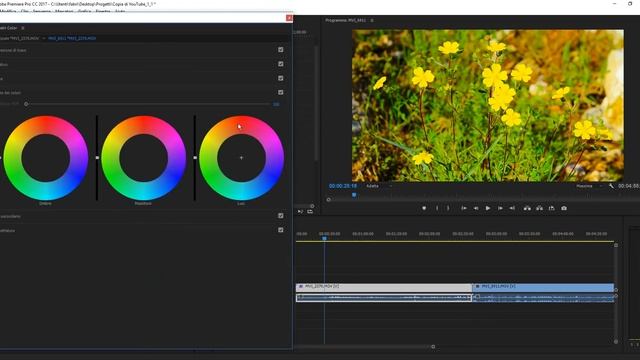Viewport: 640px width, 360px height.
Task: Click the blue value field beside top slider
Action: coord(276,104)
